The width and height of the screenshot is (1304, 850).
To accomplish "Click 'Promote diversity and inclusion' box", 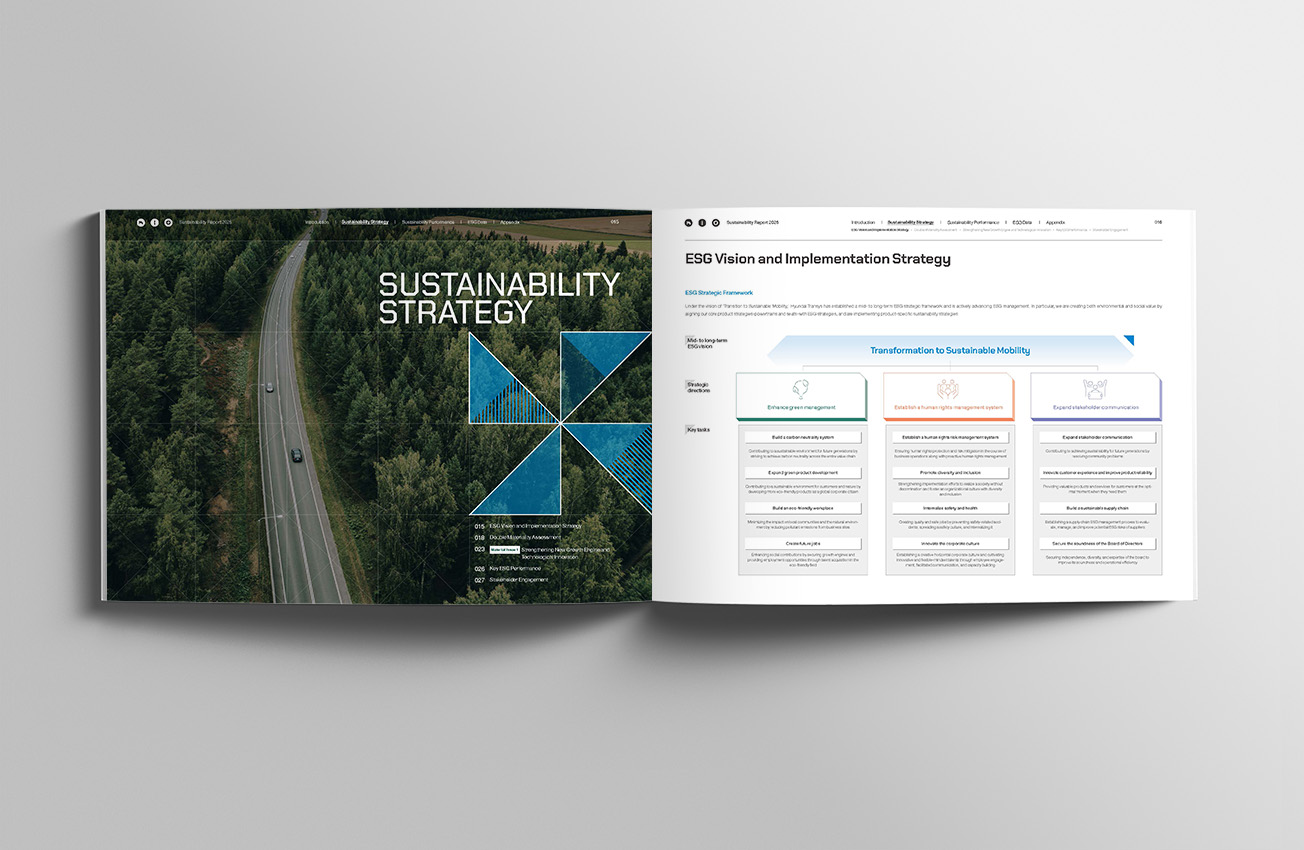I will click(948, 472).
